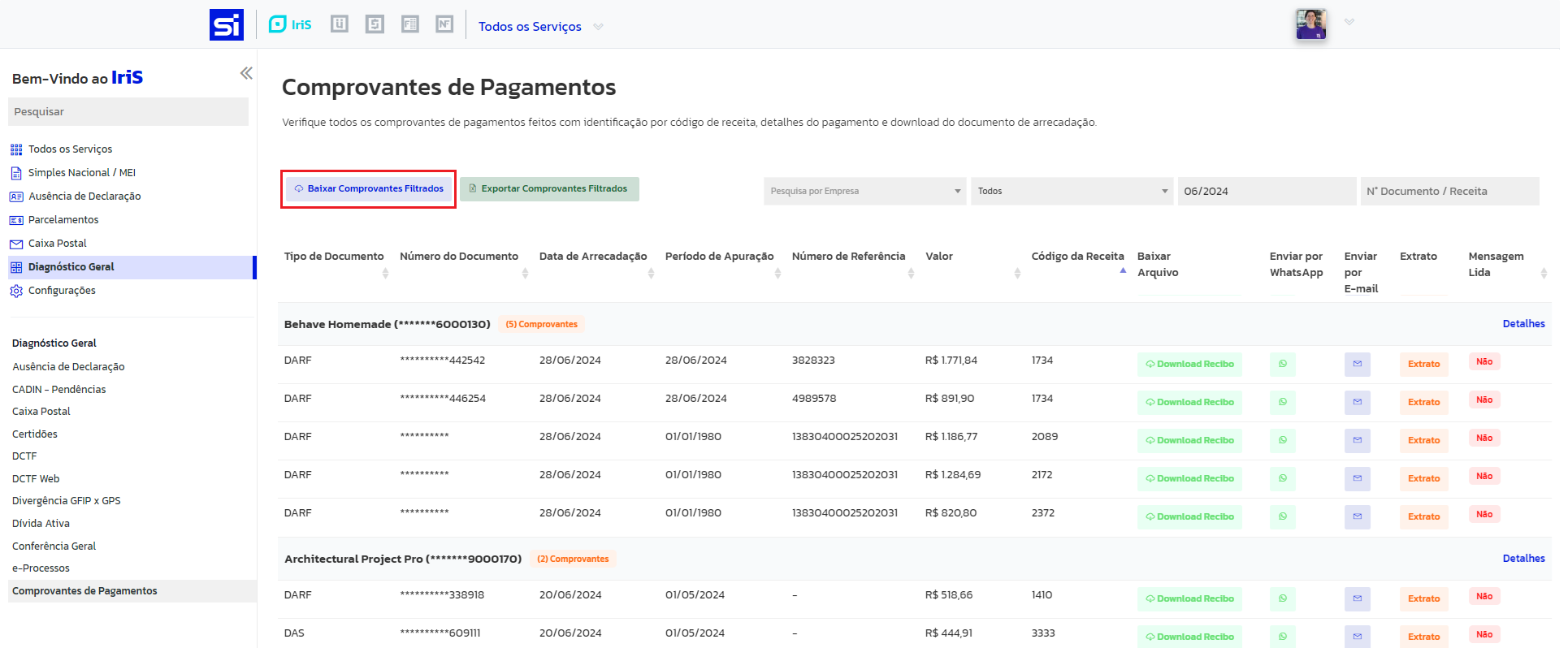Viewport: 1568px width, 648px height.
Task: Click the user profile avatar
Action: click(1310, 24)
